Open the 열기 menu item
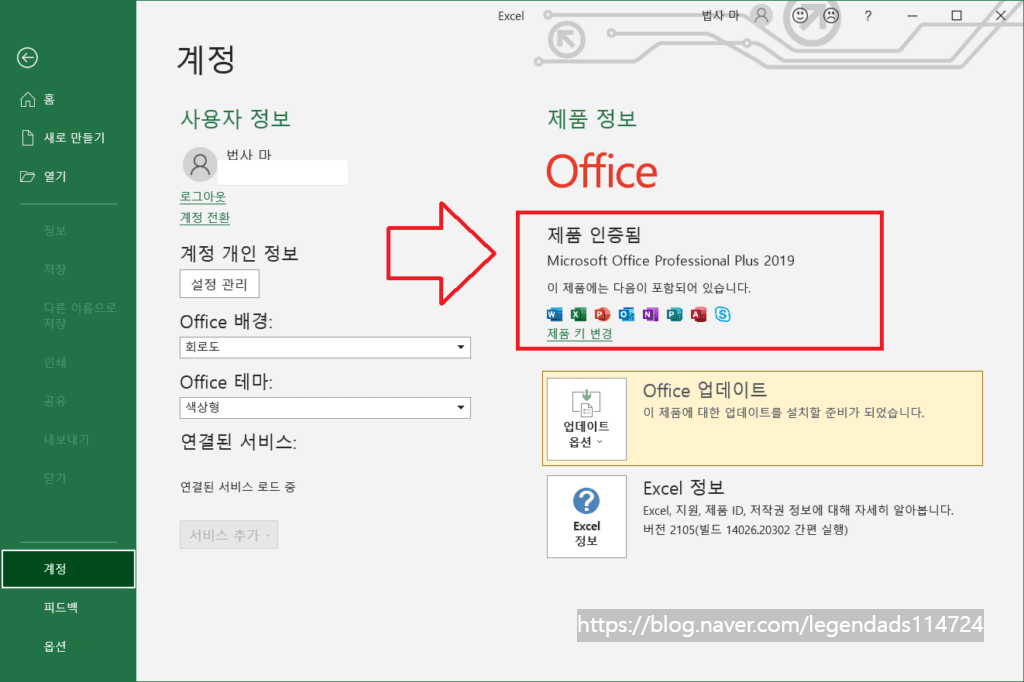This screenshot has width=1024, height=682. (68, 176)
